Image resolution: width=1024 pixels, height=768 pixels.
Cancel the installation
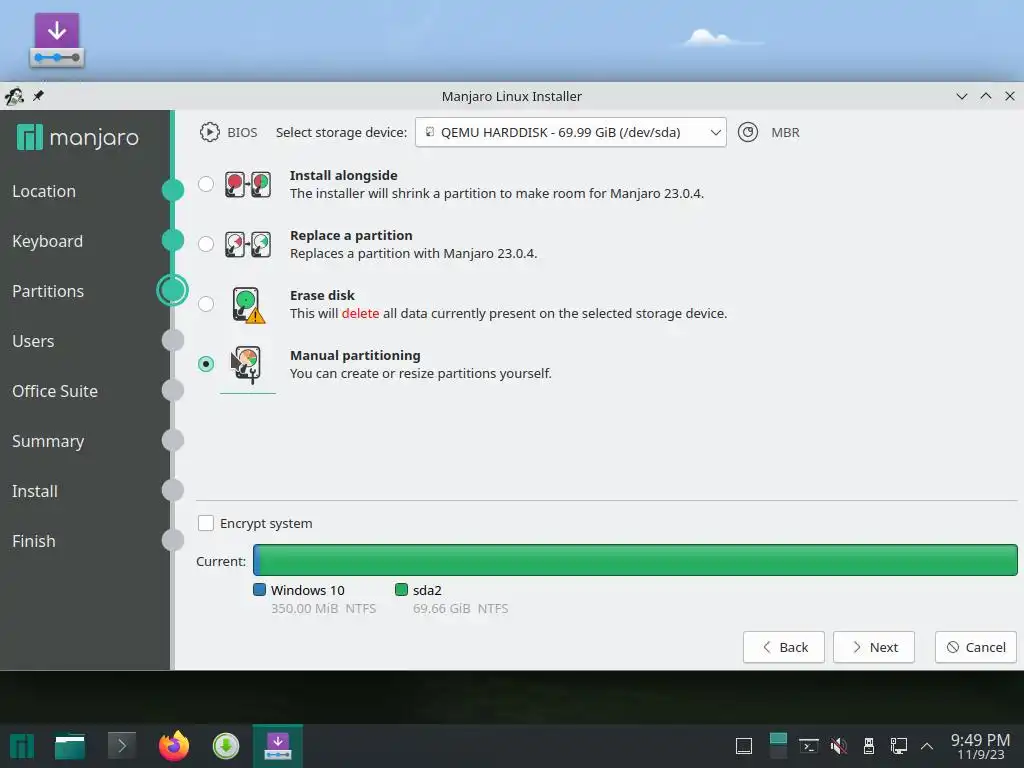click(976, 647)
